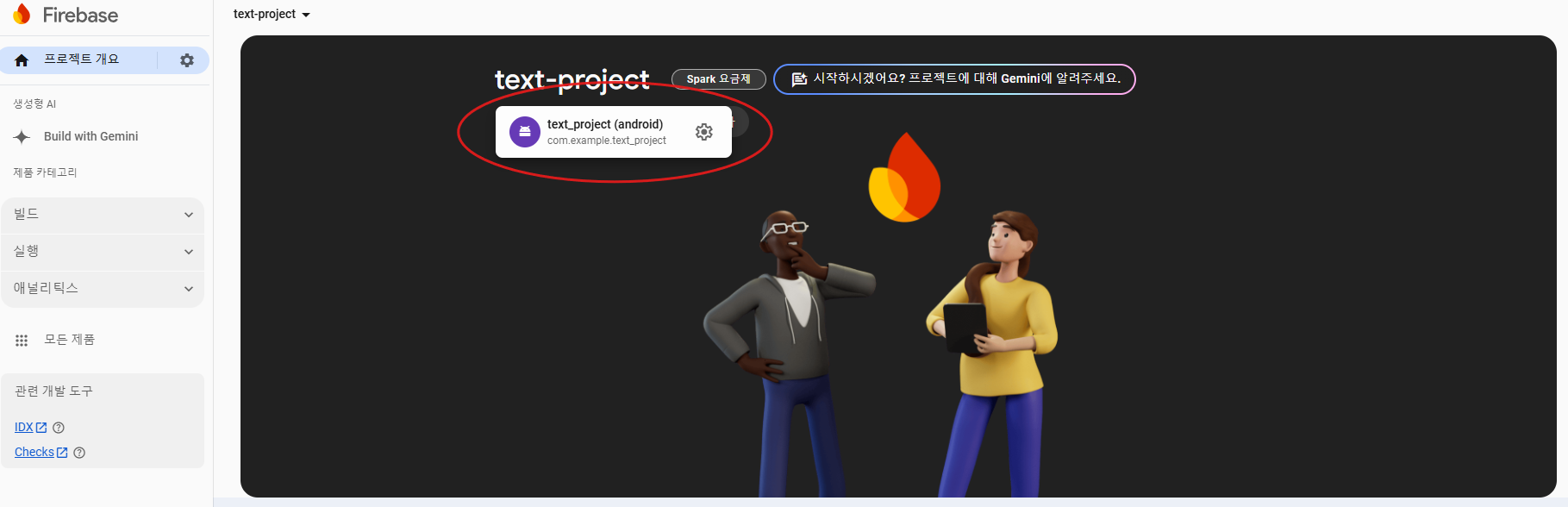Click the 생성형 AI label
Viewport: 1568px width, 507px height.
point(34,104)
